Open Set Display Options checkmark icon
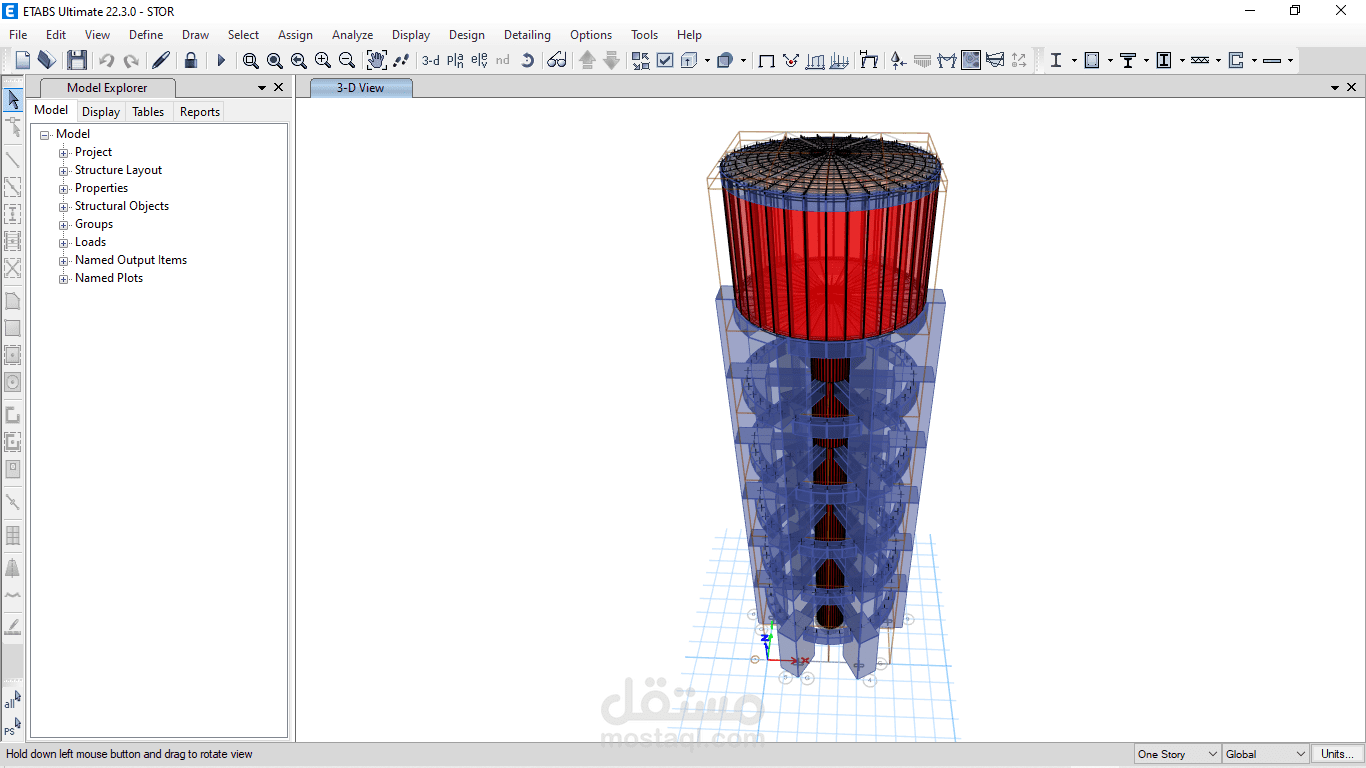This screenshot has width=1366, height=768. [665, 60]
